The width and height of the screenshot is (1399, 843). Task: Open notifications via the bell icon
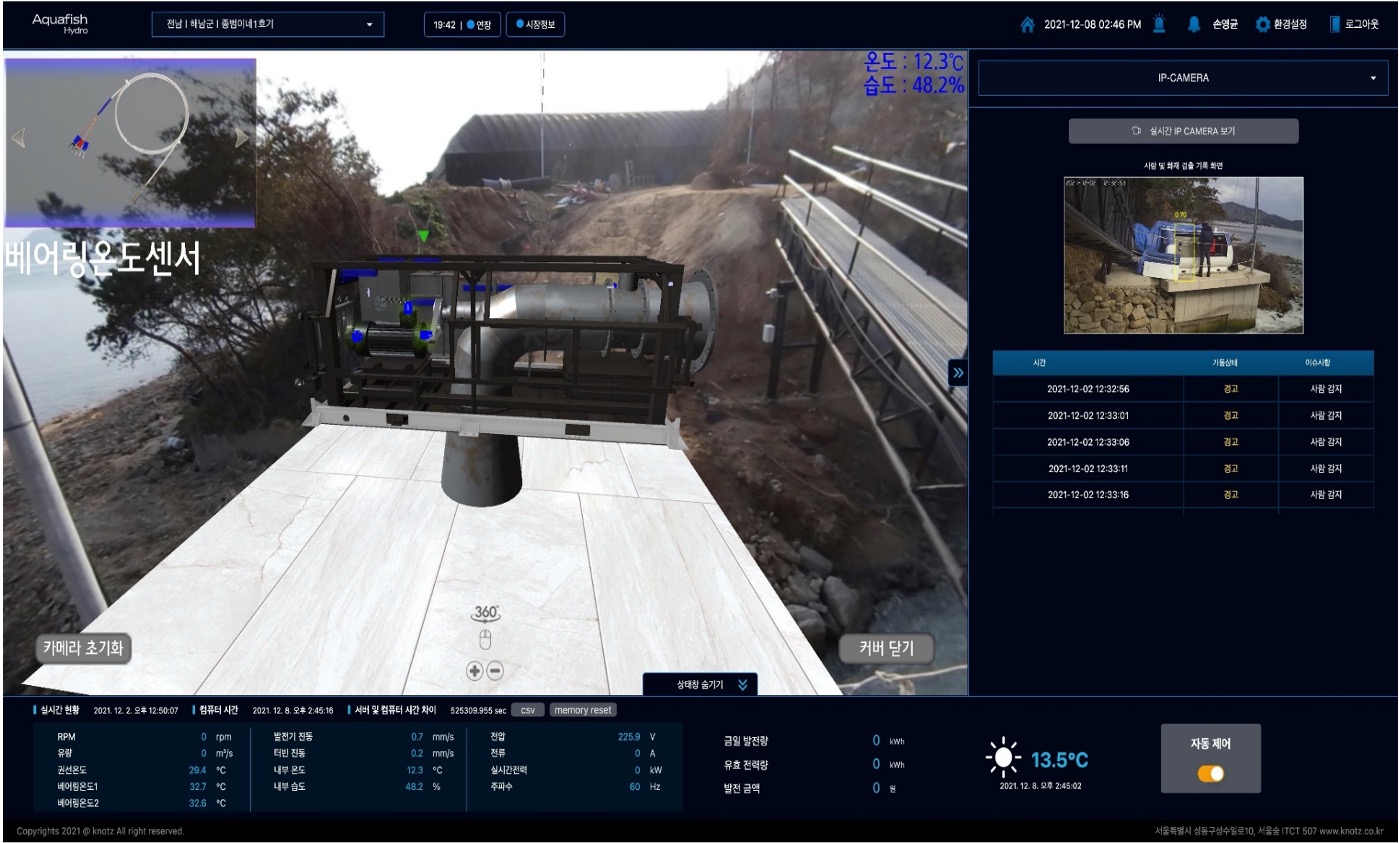click(1193, 25)
